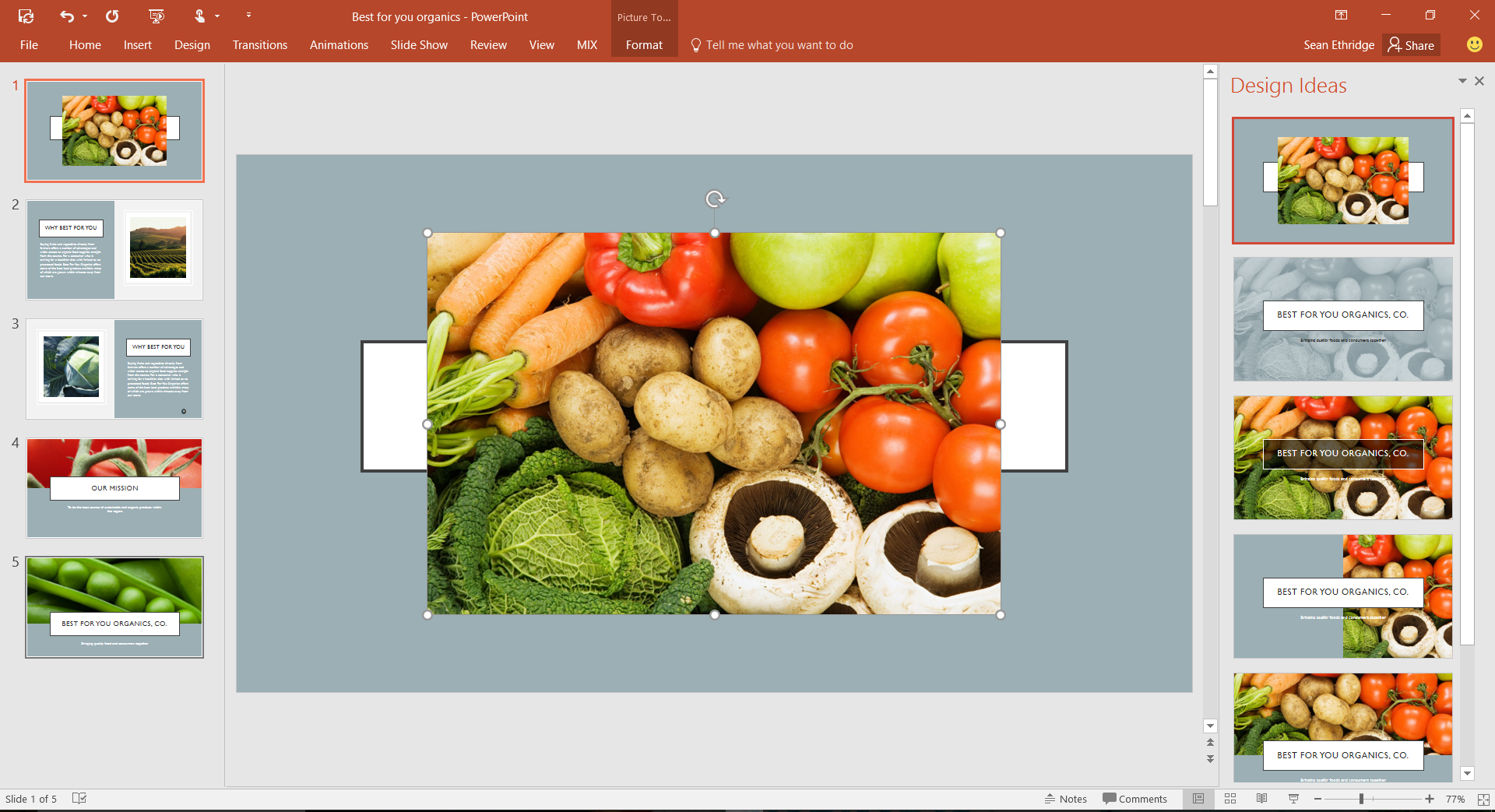Click Design Ideas scroll up arrow

click(x=1468, y=116)
